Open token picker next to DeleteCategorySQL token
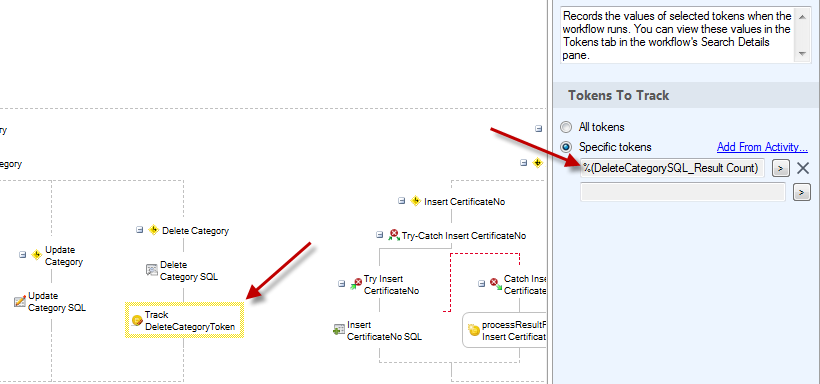The width and height of the screenshot is (820, 384). pyautogui.click(x=780, y=168)
